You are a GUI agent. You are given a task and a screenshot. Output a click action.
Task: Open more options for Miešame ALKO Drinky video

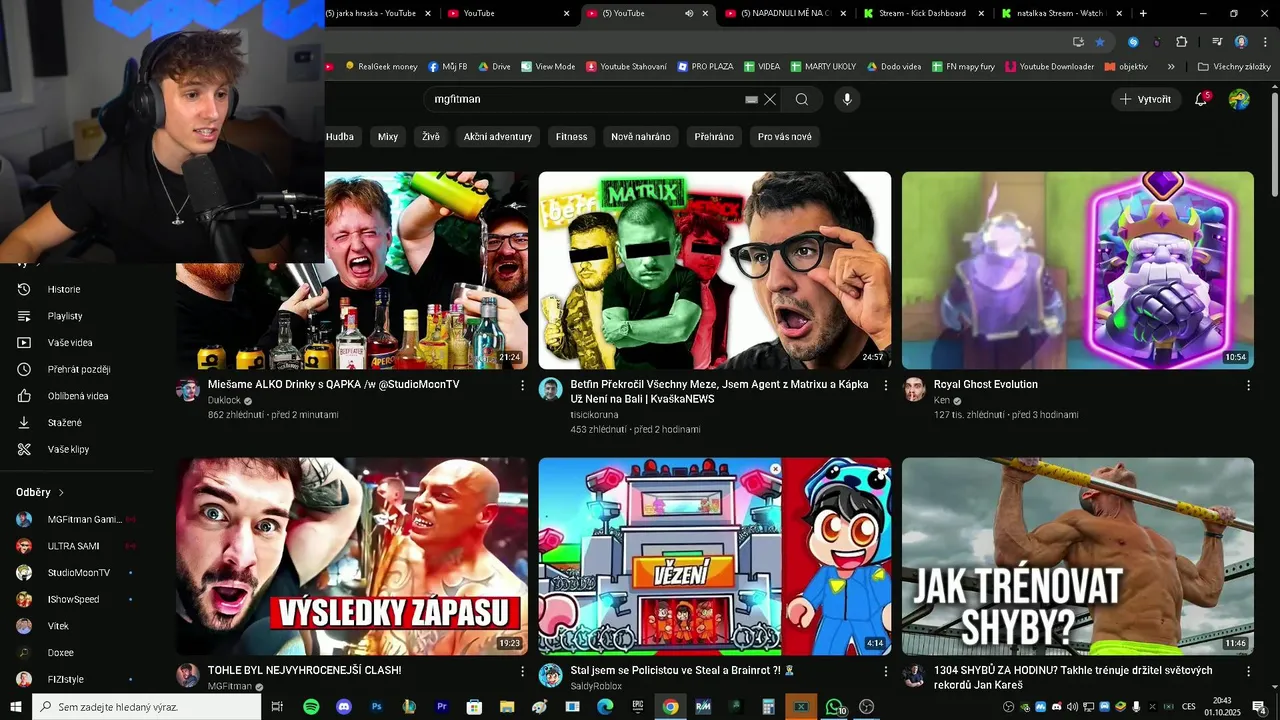pos(522,385)
